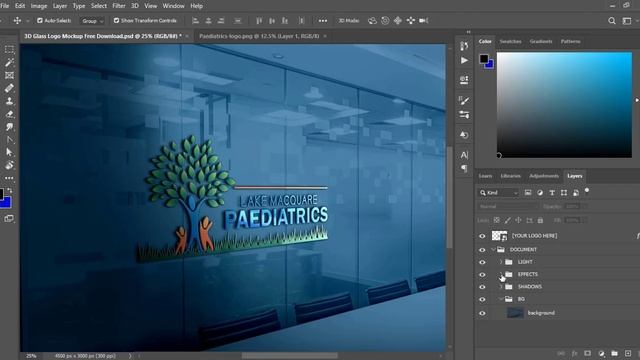Select the Path Selection arrow tool
Image resolution: width=640 pixels, height=360 pixels.
[x=9, y=152]
